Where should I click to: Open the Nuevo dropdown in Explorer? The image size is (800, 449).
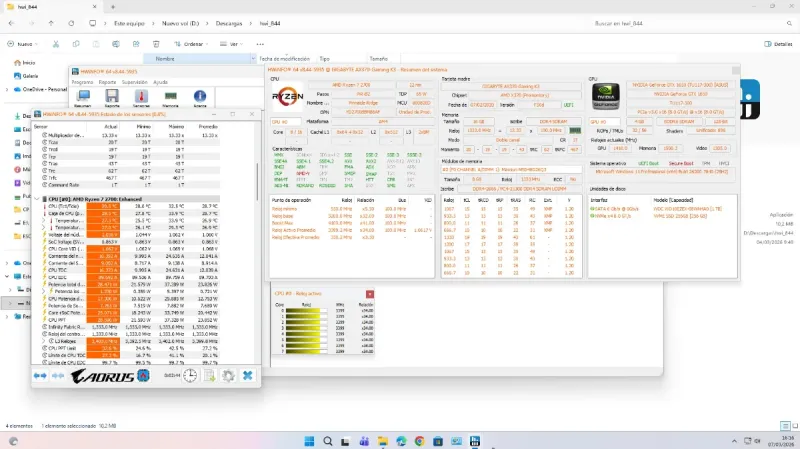tap(22, 44)
